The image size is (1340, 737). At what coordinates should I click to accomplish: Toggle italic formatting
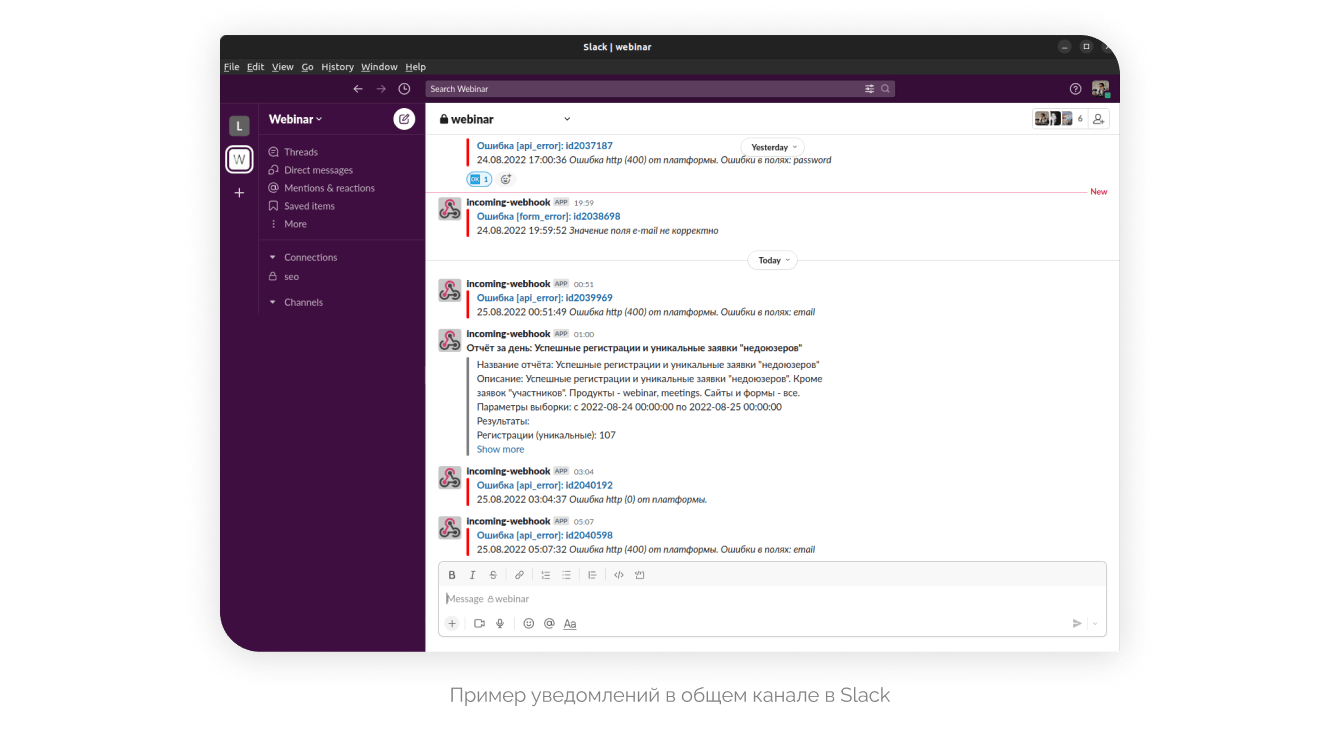pyautogui.click(x=473, y=575)
